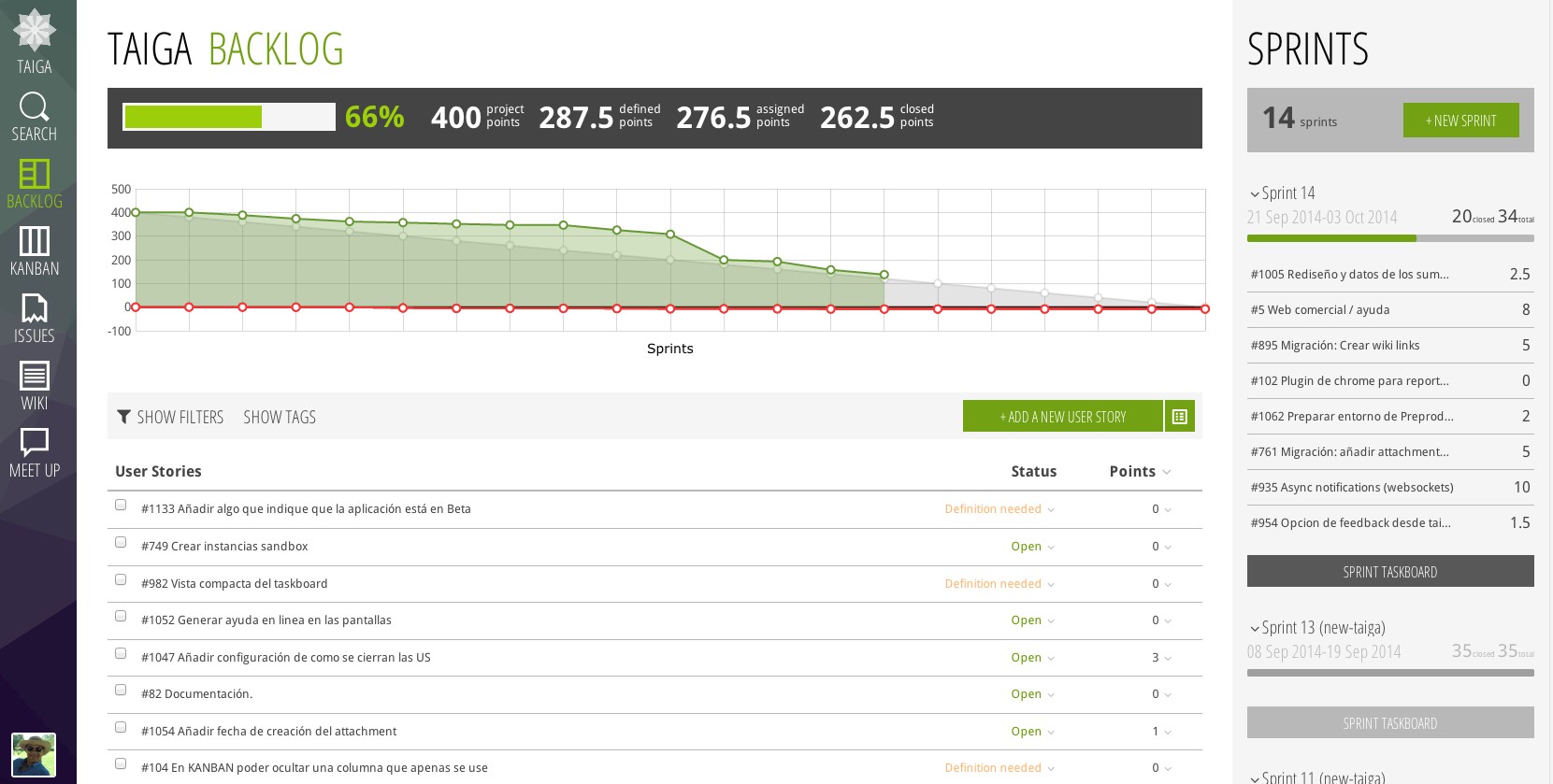Select the #82 Documentación checkbox
This screenshot has height=784, width=1553.
click(121, 690)
